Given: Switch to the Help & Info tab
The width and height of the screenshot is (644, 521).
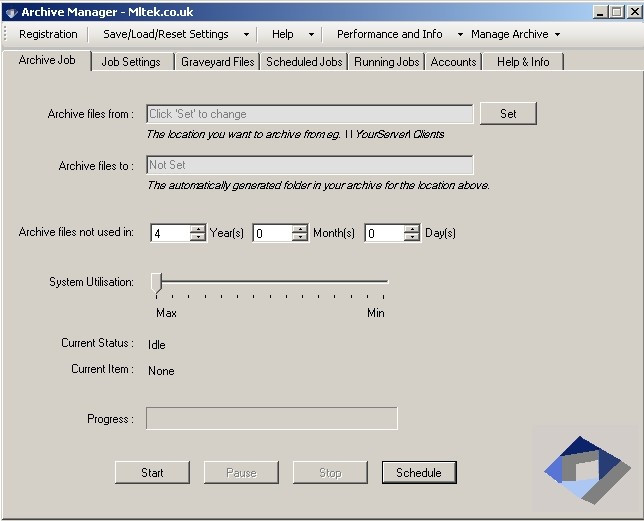Looking at the screenshot, I should click(x=523, y=62).
